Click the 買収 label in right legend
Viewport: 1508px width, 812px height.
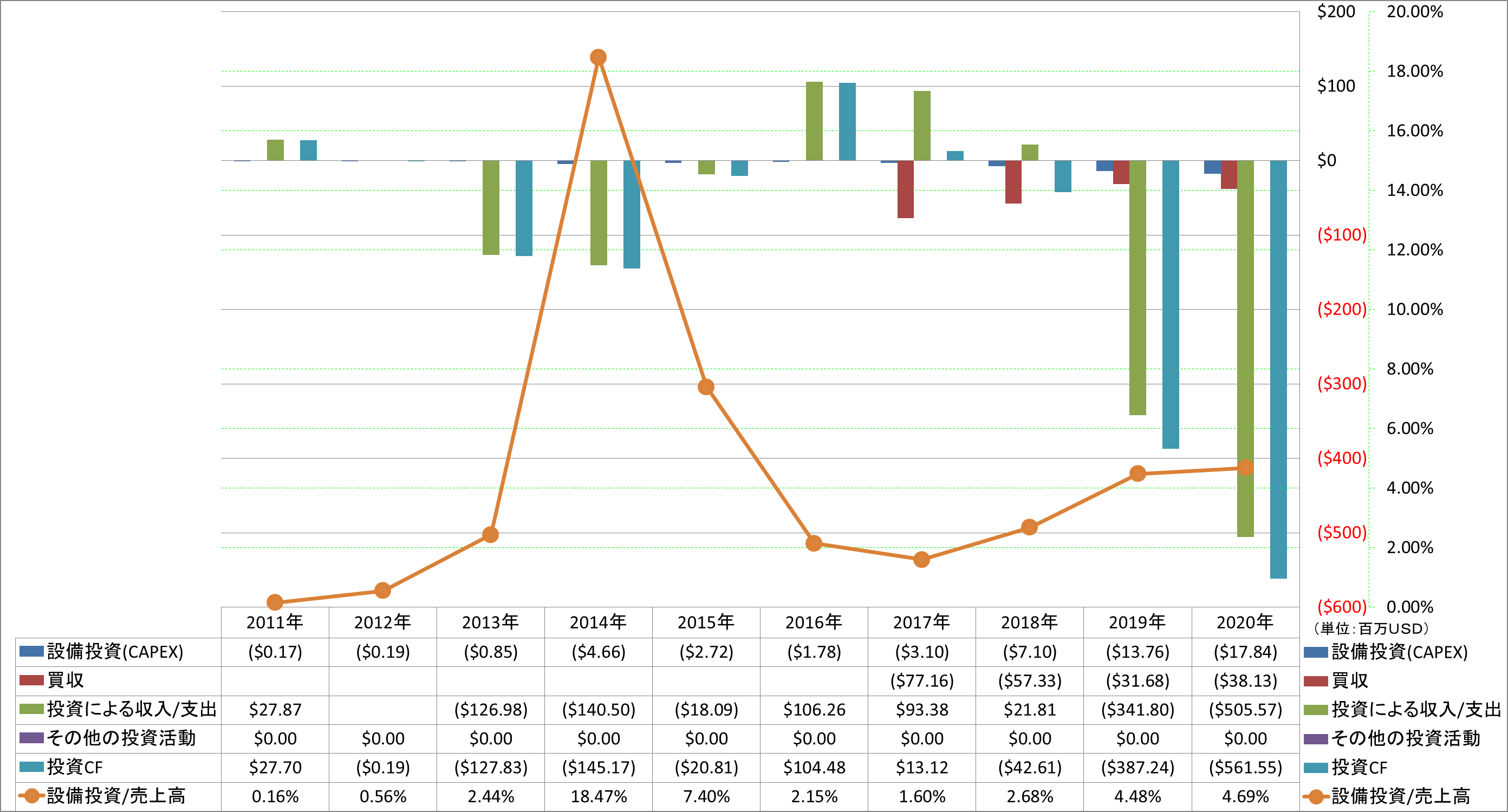1350,680
